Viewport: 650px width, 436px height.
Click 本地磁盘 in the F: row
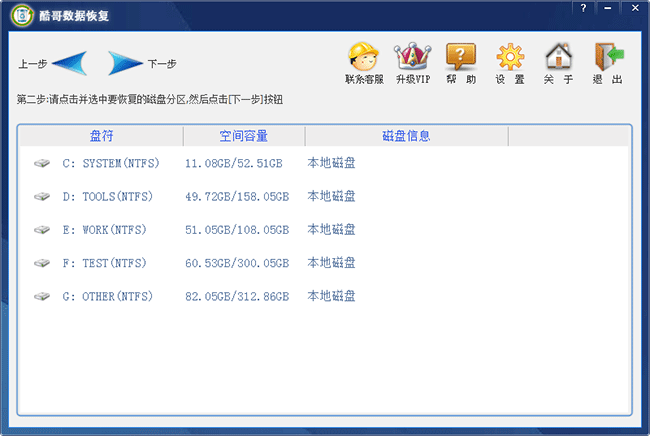[331, 263]
